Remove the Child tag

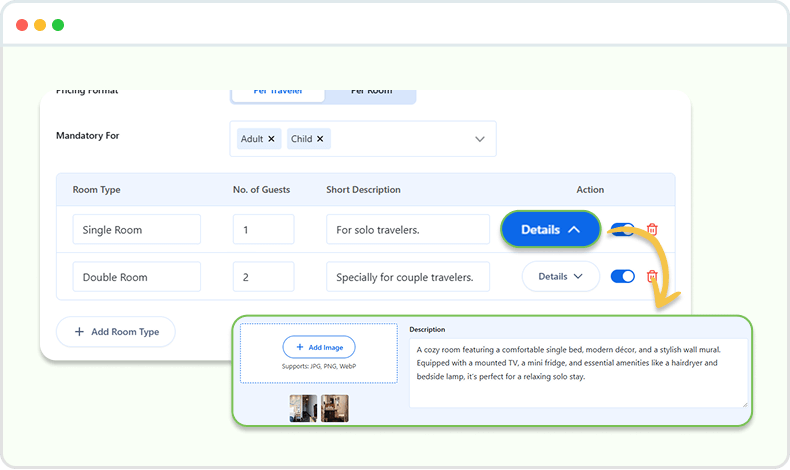[x=320, y=139]
